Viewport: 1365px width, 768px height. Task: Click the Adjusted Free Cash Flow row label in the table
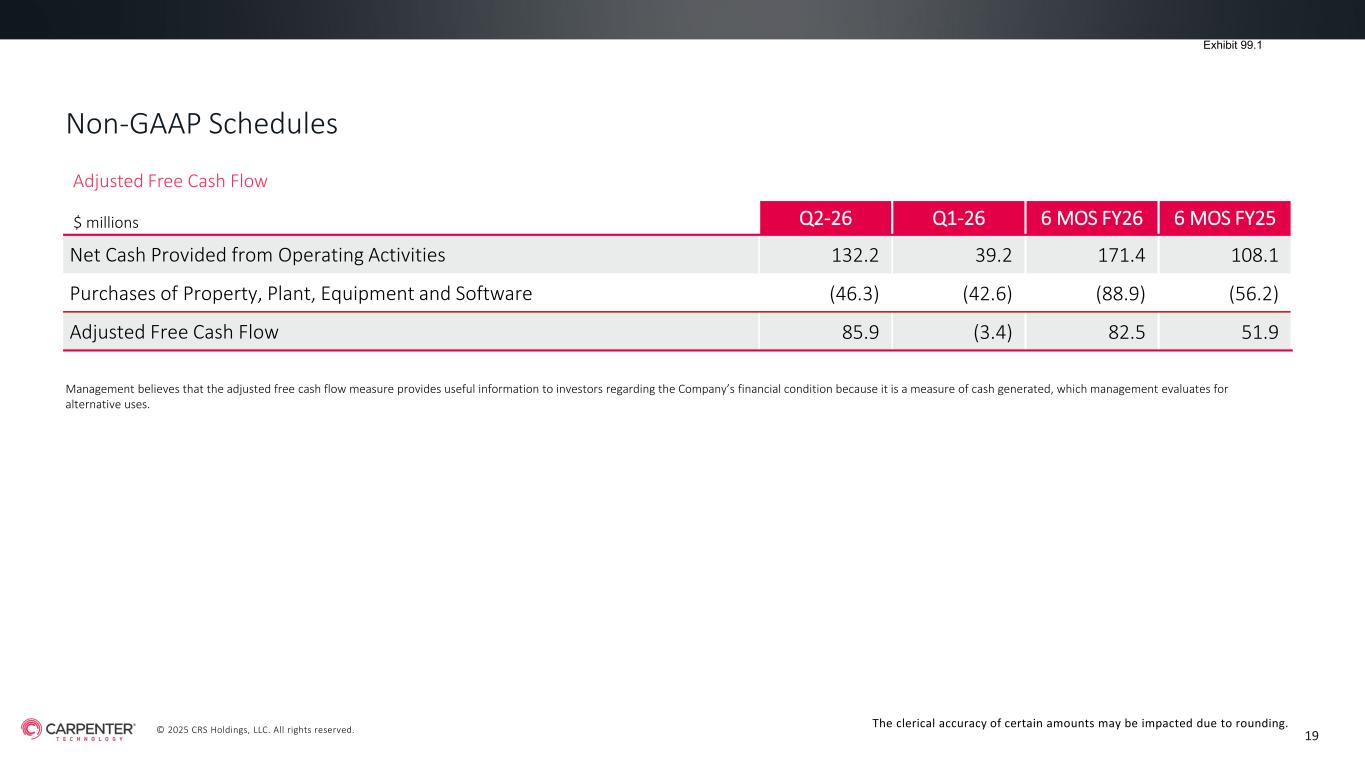click(x=174, y=332)
